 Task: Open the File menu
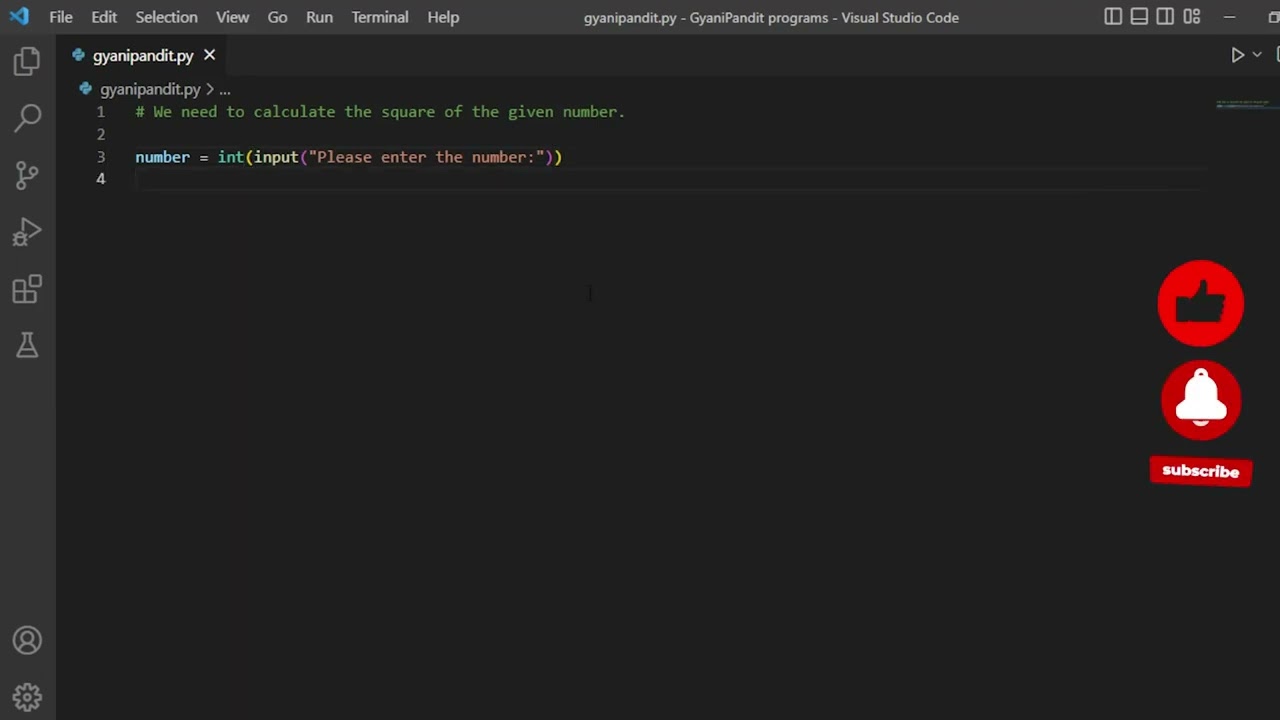(x=61, y=17)
